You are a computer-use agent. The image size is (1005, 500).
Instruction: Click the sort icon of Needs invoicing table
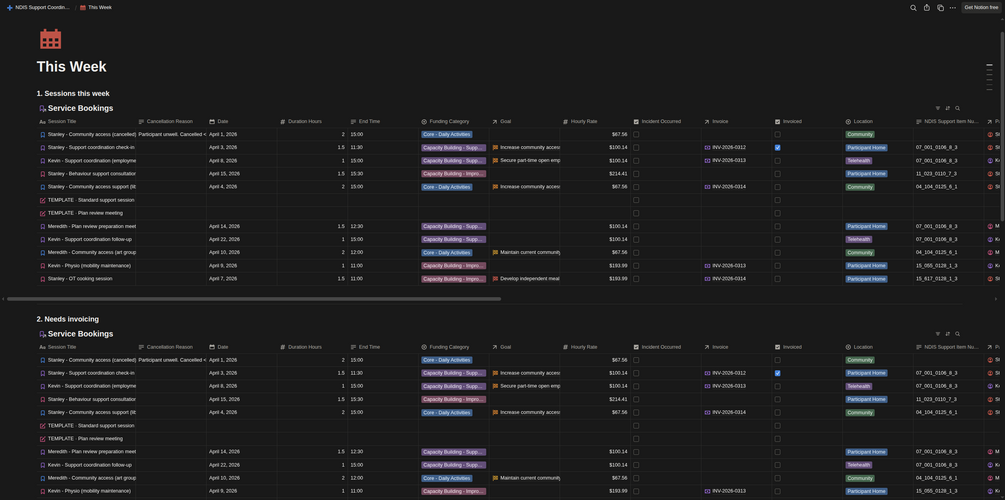pos(947,334)
